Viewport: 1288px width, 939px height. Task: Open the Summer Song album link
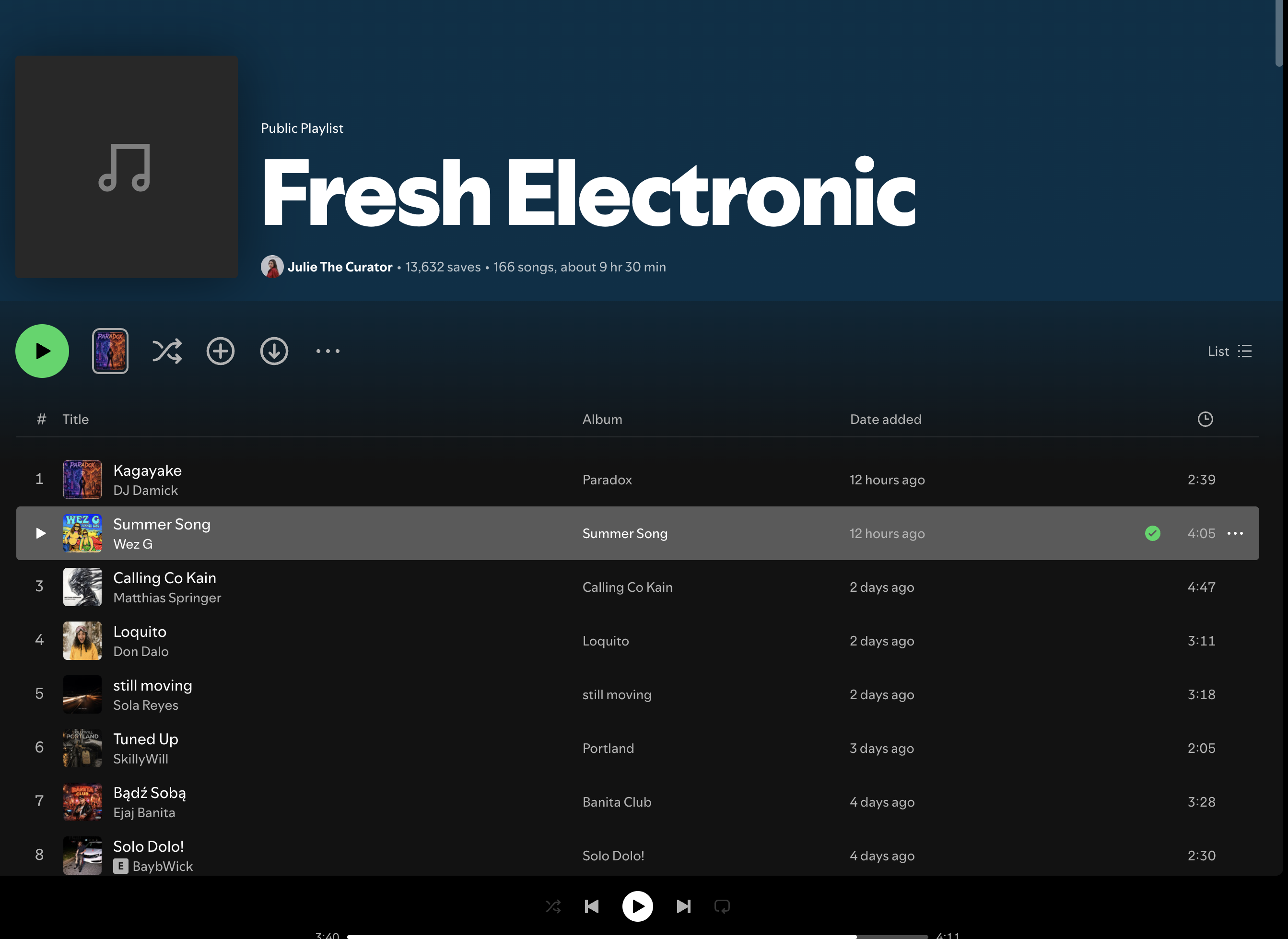[x=625, y=533]
